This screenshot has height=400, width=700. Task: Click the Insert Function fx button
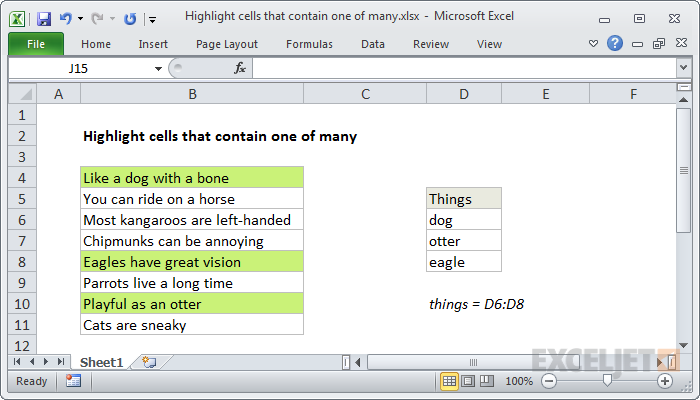click(240, 68)
